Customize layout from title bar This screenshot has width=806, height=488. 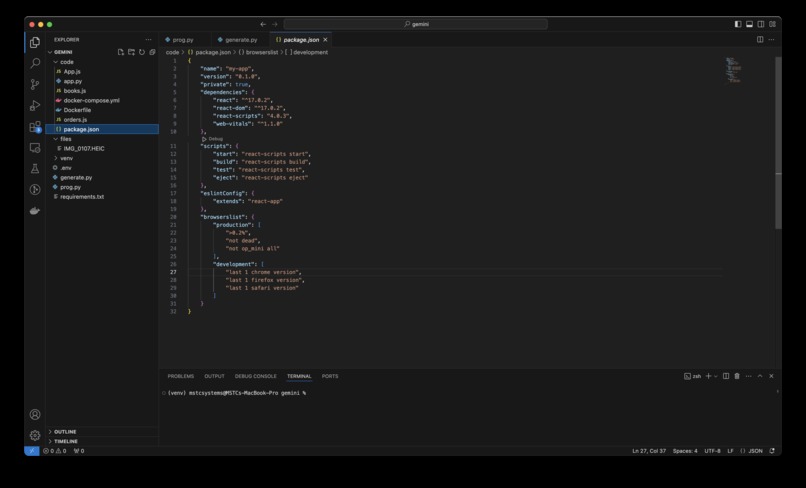pyautogui.click(x=773, y=24)
